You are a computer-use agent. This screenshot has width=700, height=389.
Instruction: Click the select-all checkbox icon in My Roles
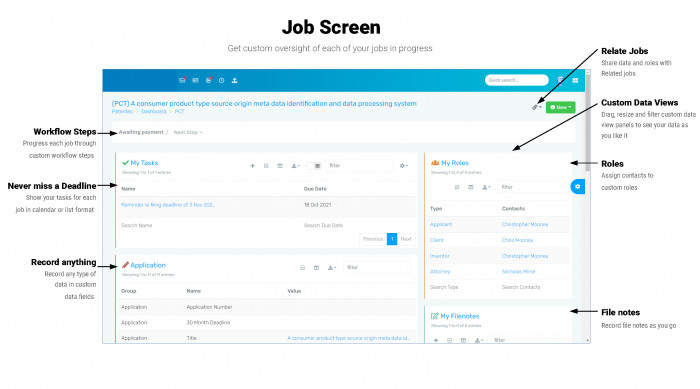click(x=457, y=187)
